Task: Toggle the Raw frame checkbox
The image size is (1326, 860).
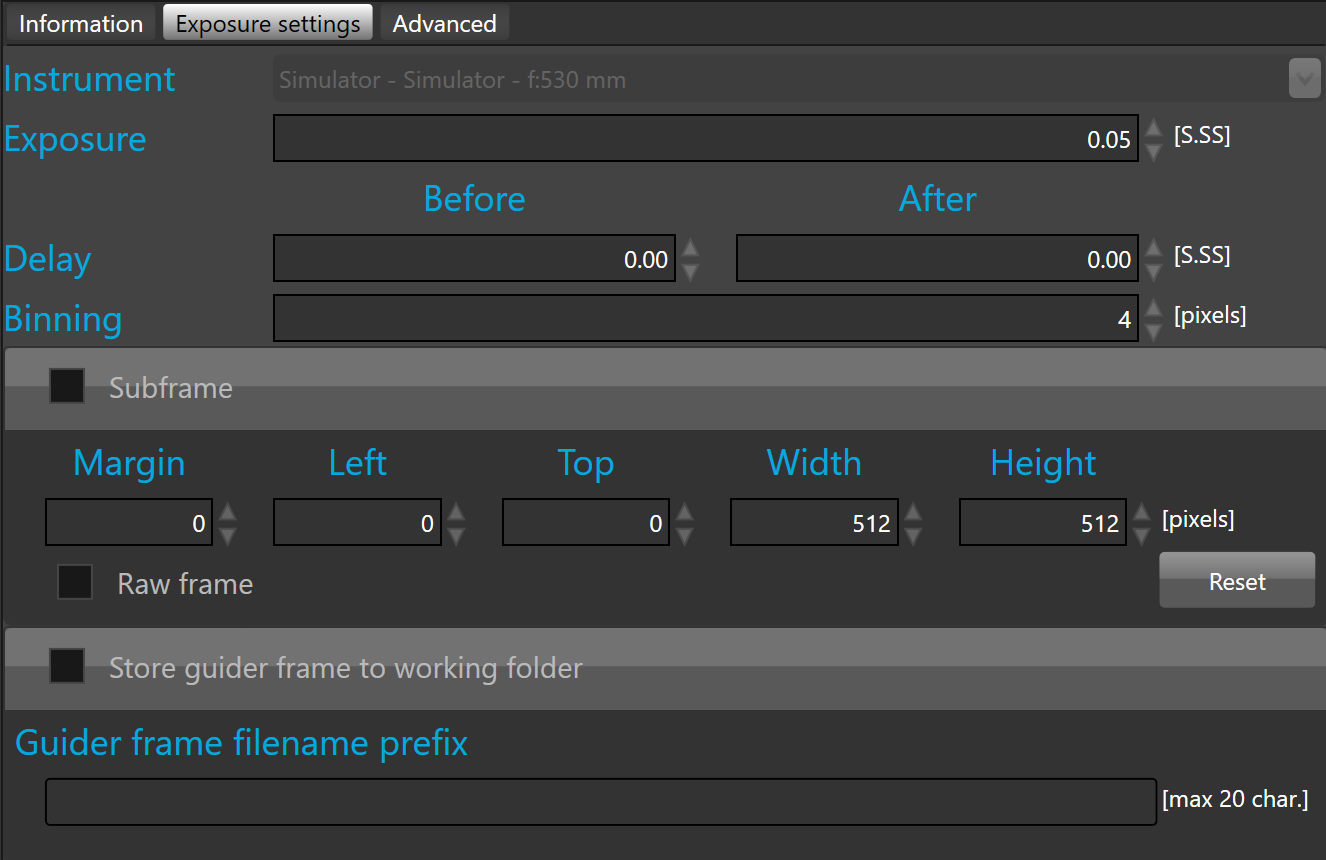Action: coord(75,582)
